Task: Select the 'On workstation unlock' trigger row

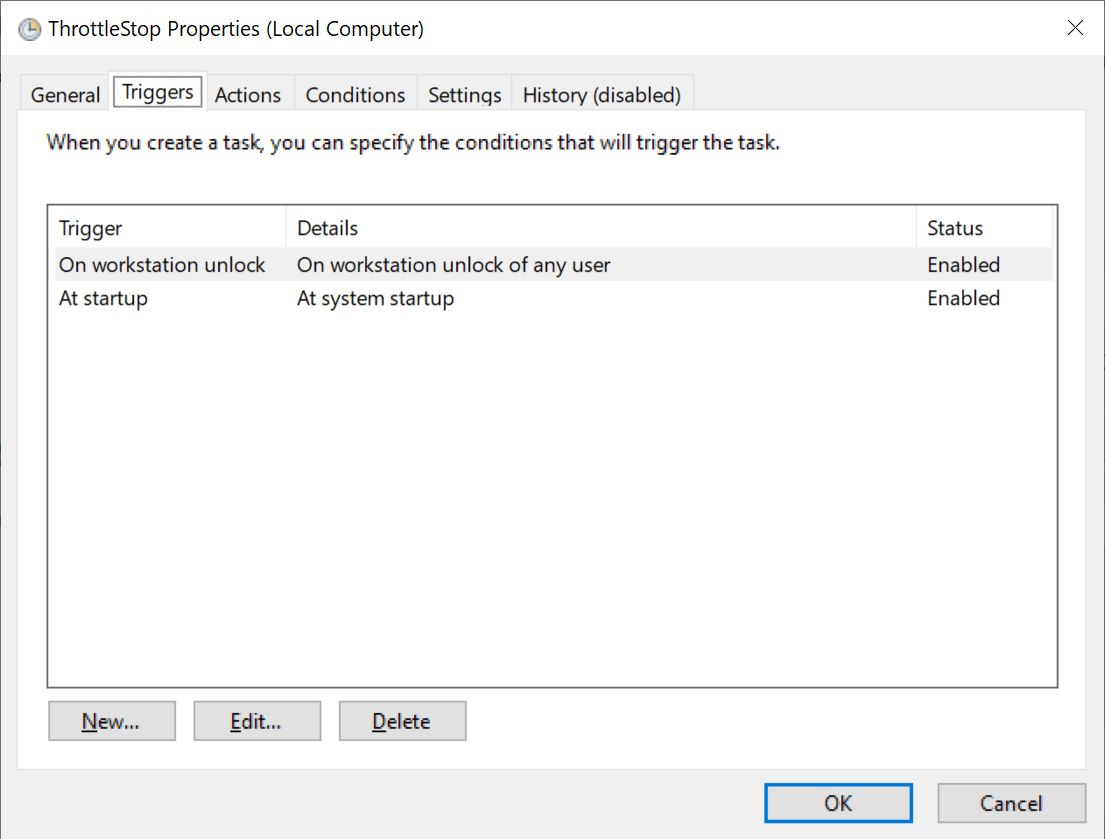Action: [553, 265]
